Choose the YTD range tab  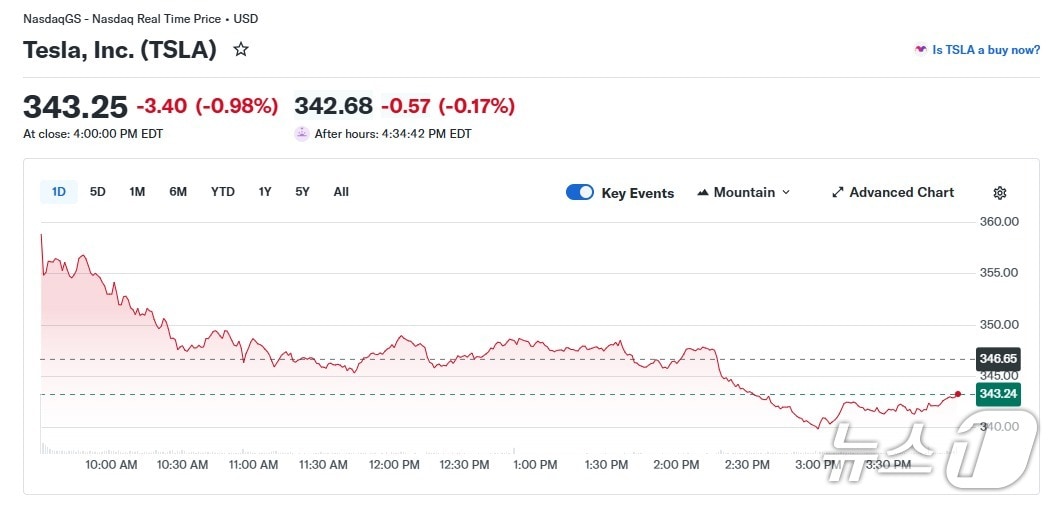click(223, 192)
